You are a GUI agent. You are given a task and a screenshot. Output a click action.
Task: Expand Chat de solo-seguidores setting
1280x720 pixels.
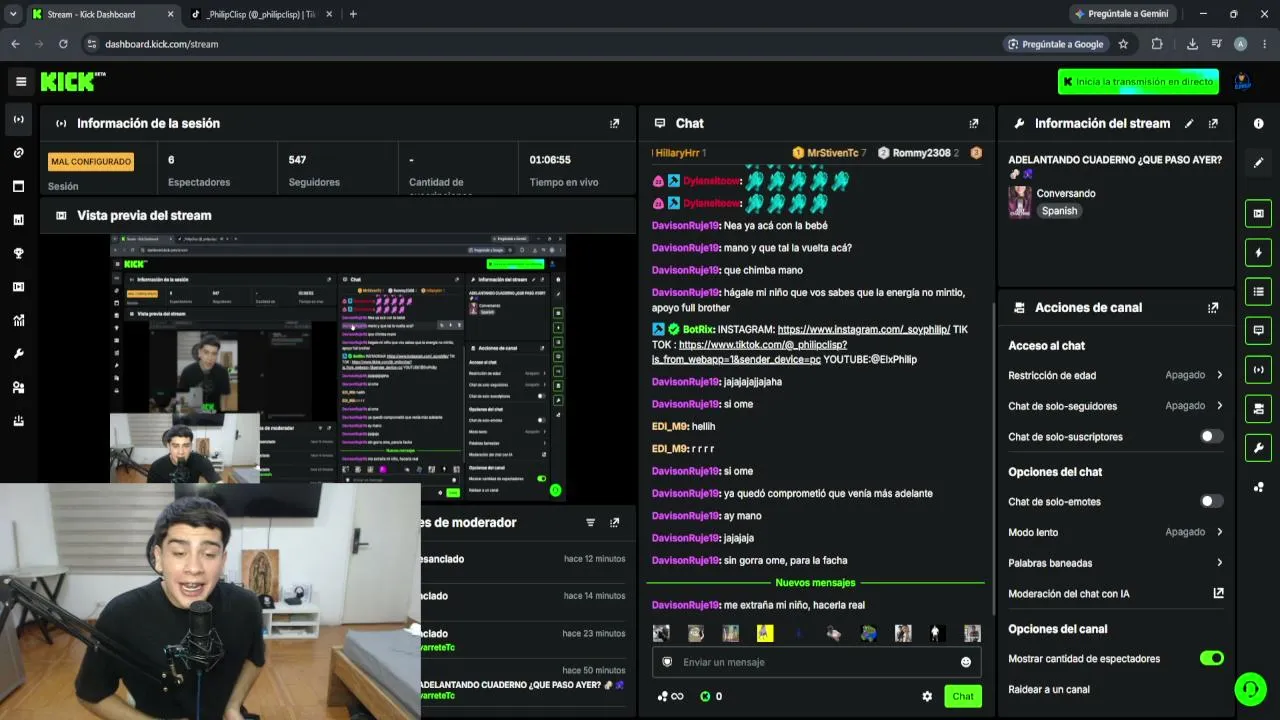(1115, 406)
